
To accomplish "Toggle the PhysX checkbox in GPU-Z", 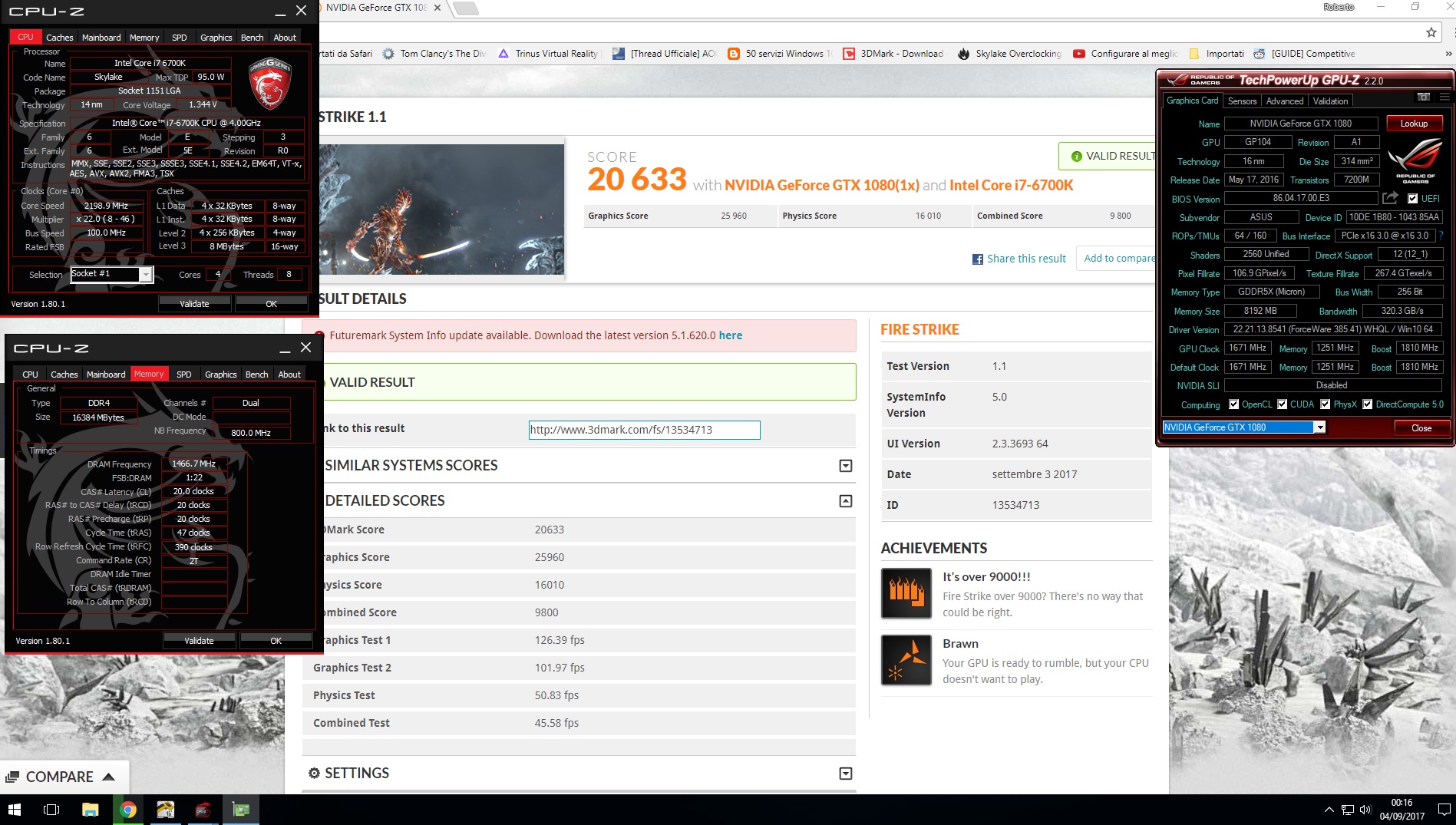I will tap(1325, 404).
